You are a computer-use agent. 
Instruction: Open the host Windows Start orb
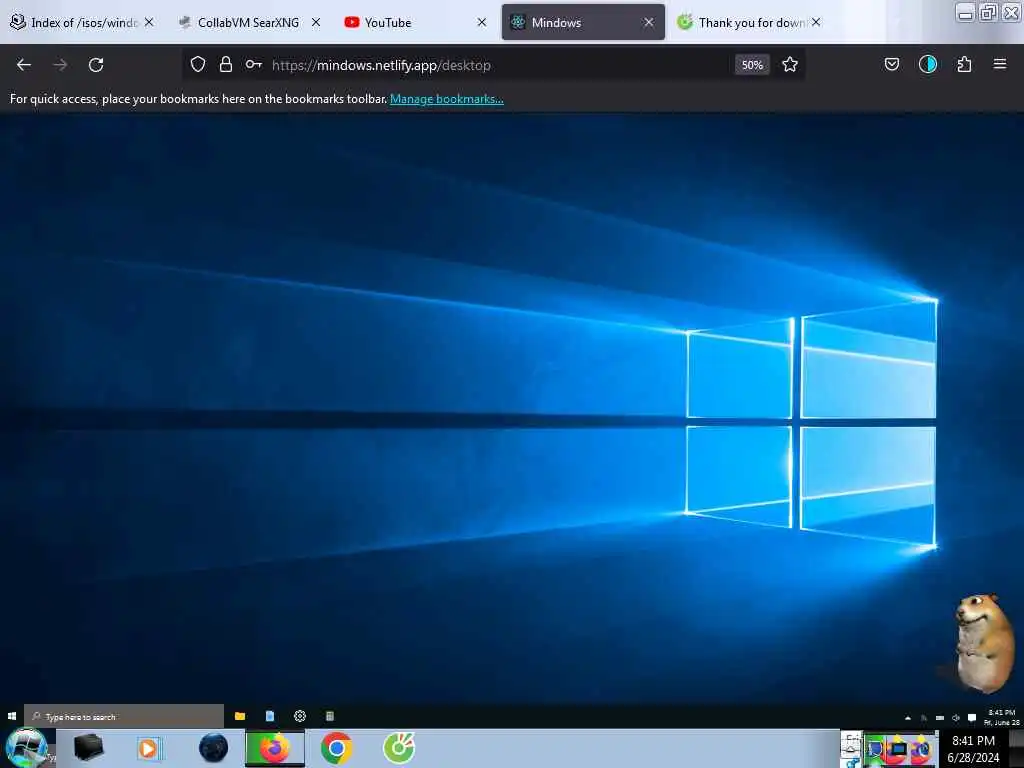[x=26, y=747]
